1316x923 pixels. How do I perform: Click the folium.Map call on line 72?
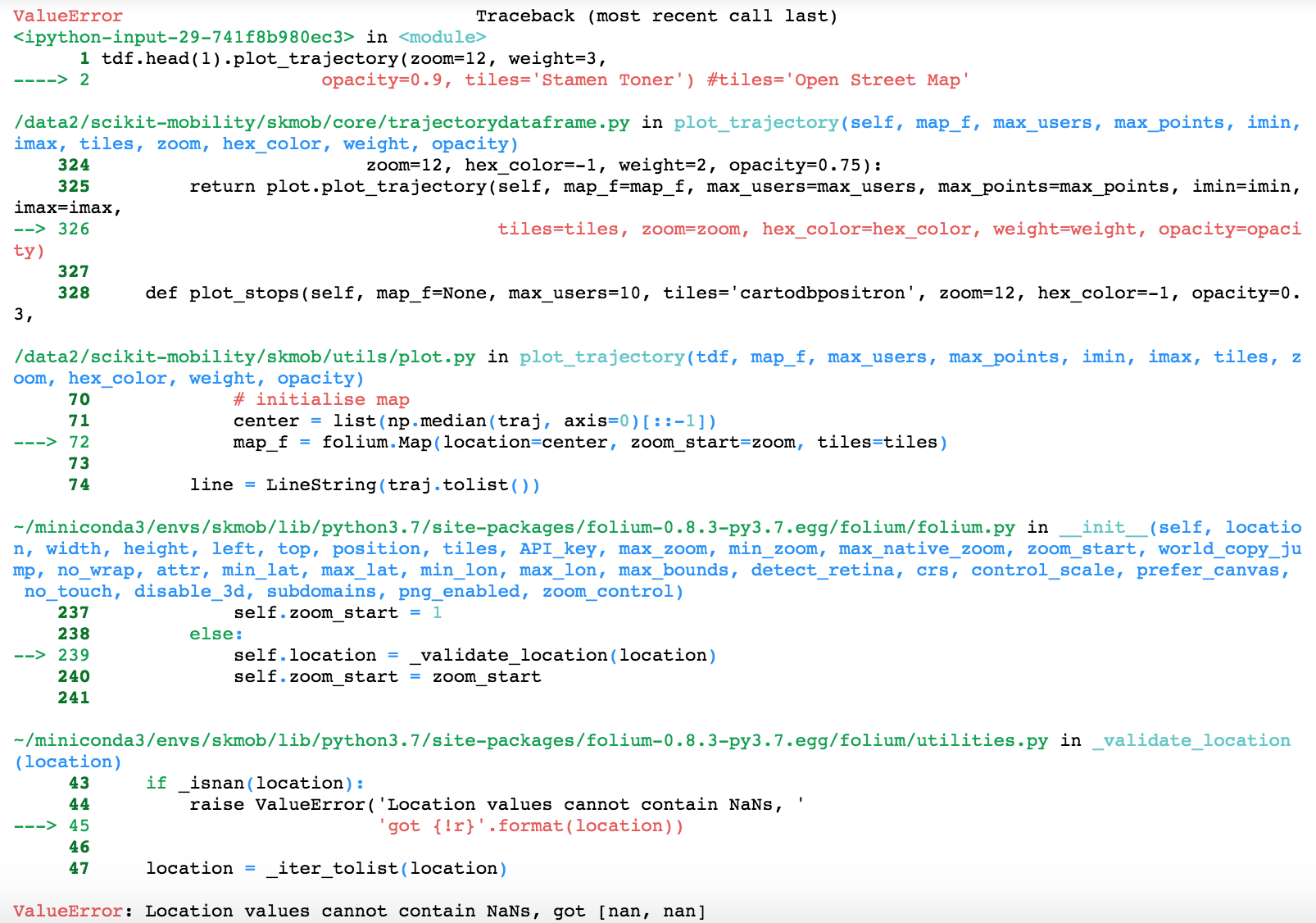[x=402, y=442]
